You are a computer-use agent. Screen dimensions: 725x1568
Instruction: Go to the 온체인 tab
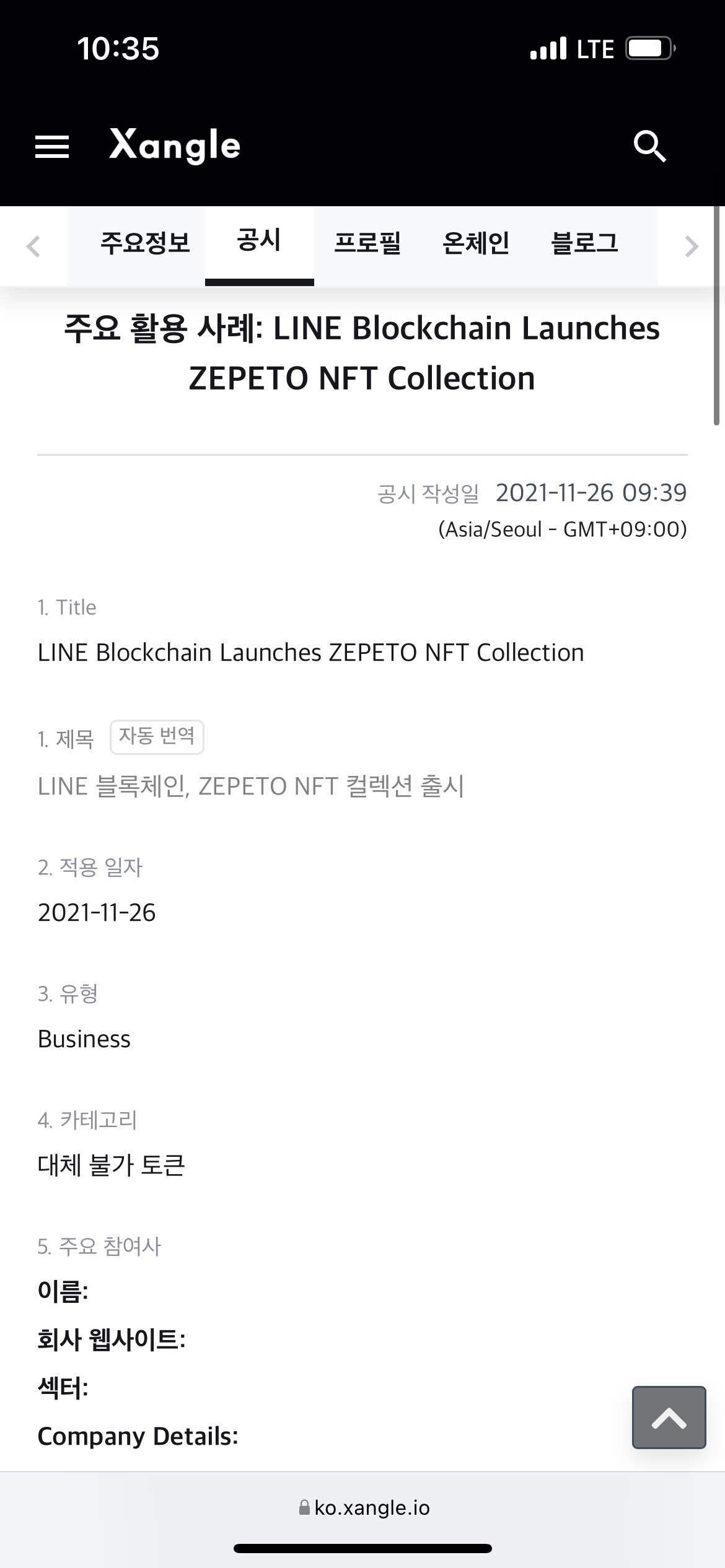point(476,243)
